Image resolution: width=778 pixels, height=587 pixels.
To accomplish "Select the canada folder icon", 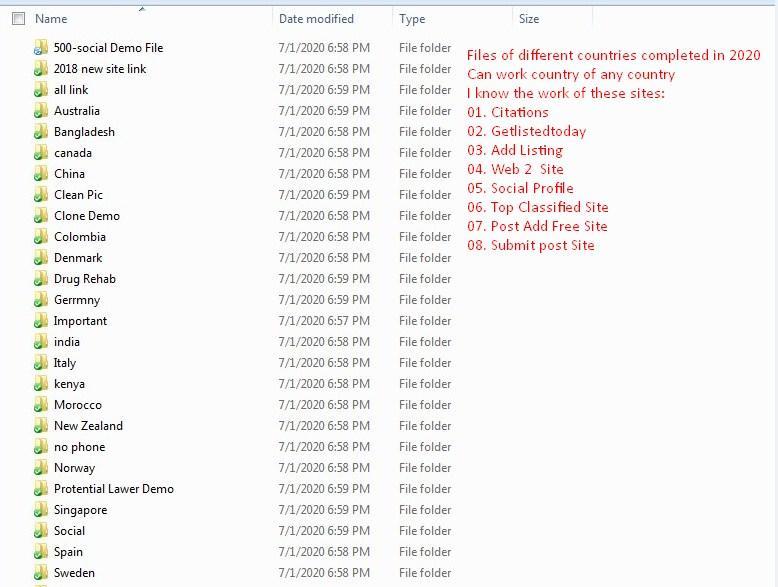I will [41, 153].
